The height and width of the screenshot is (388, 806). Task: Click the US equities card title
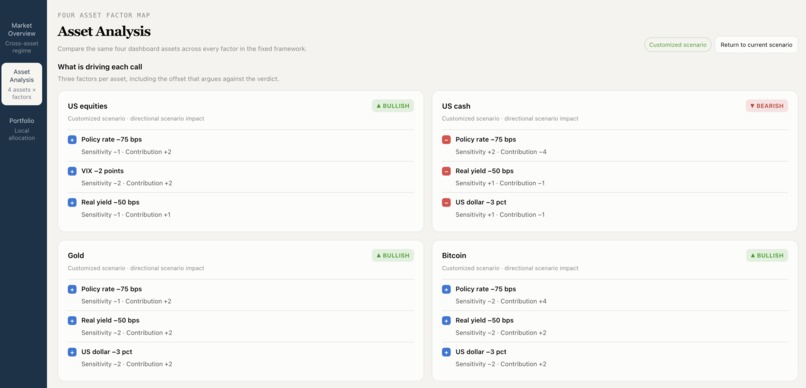pos(87,106)
